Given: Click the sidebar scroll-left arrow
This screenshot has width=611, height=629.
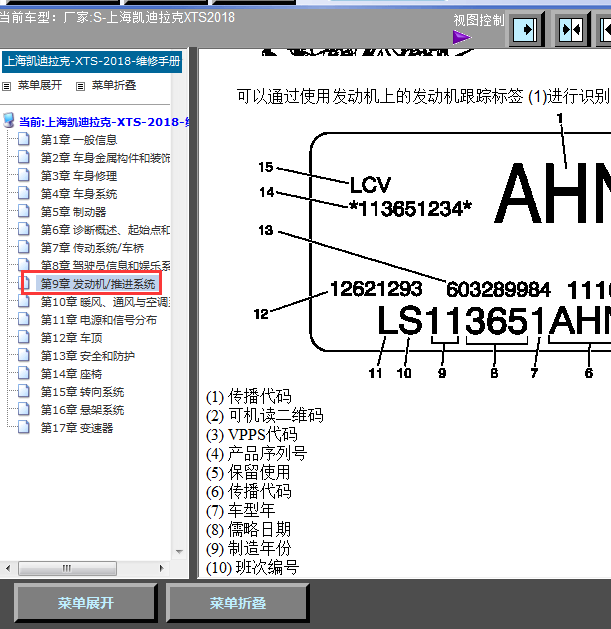Looking at the screenshot, I should point(8,568).
